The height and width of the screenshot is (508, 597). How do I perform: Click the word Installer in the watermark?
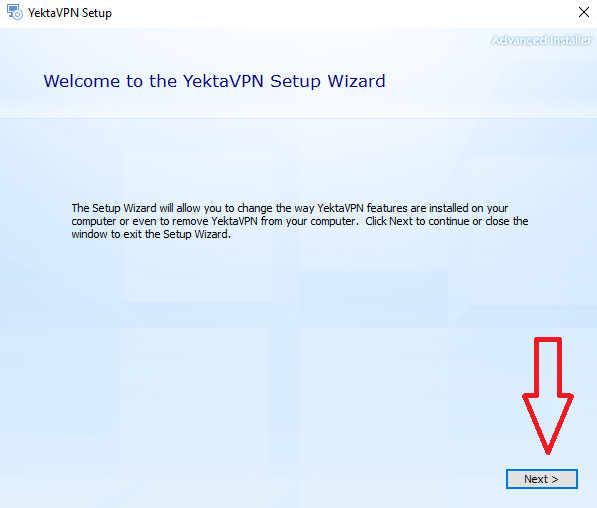[570, 40]
